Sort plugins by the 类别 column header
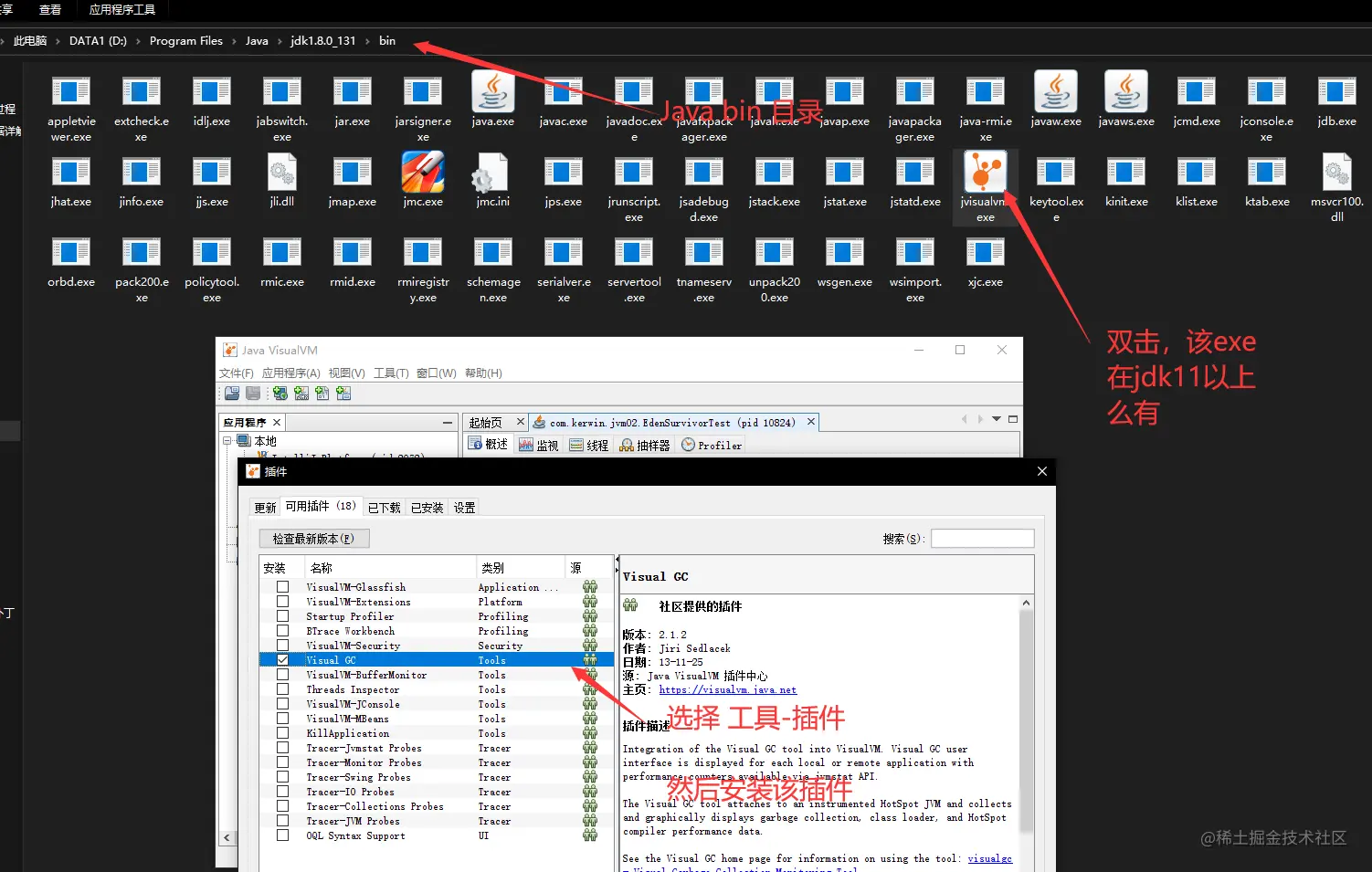The width and height of the screenshot is (1372, 872). (521, 568)
